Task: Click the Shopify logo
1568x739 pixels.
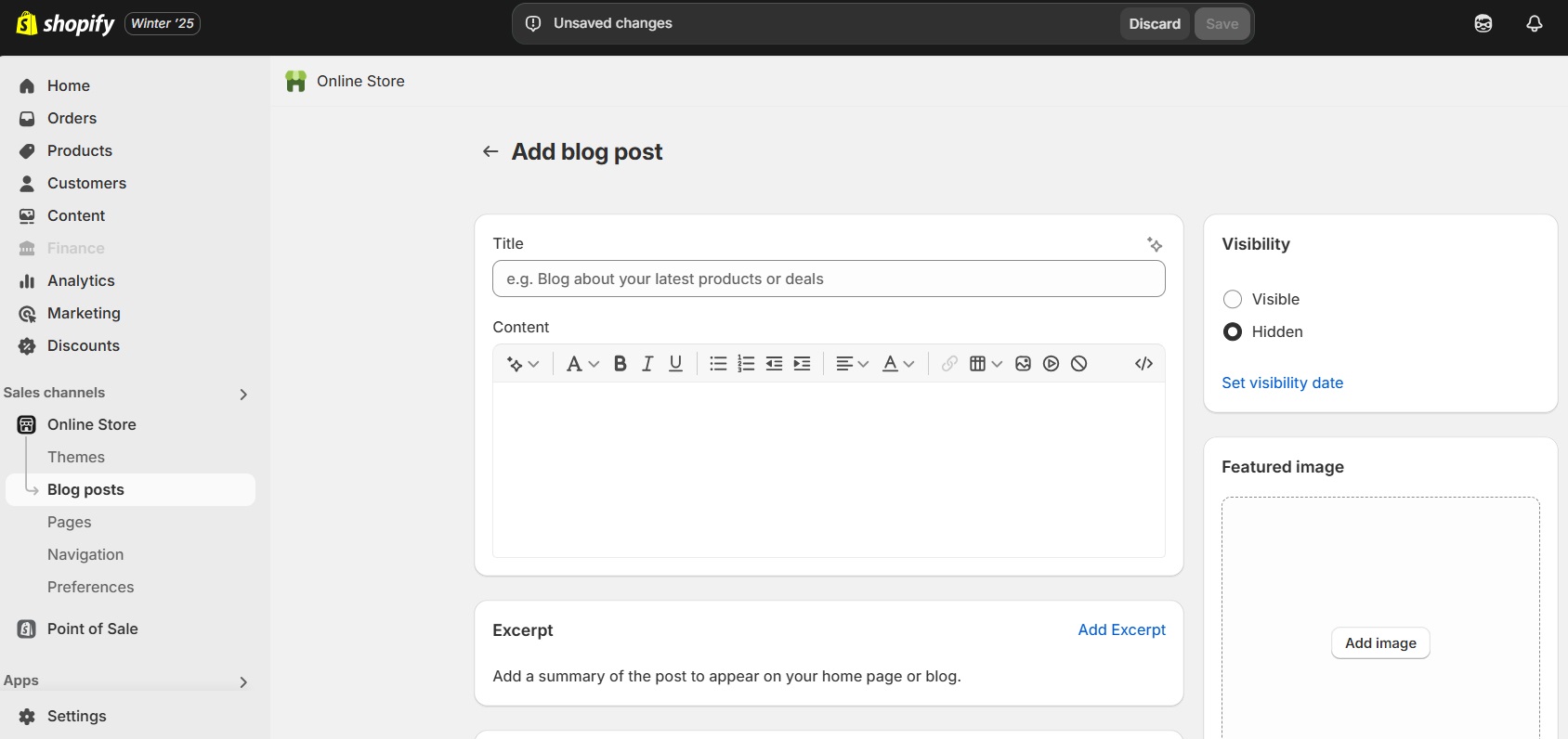Action: pos(65,23)
